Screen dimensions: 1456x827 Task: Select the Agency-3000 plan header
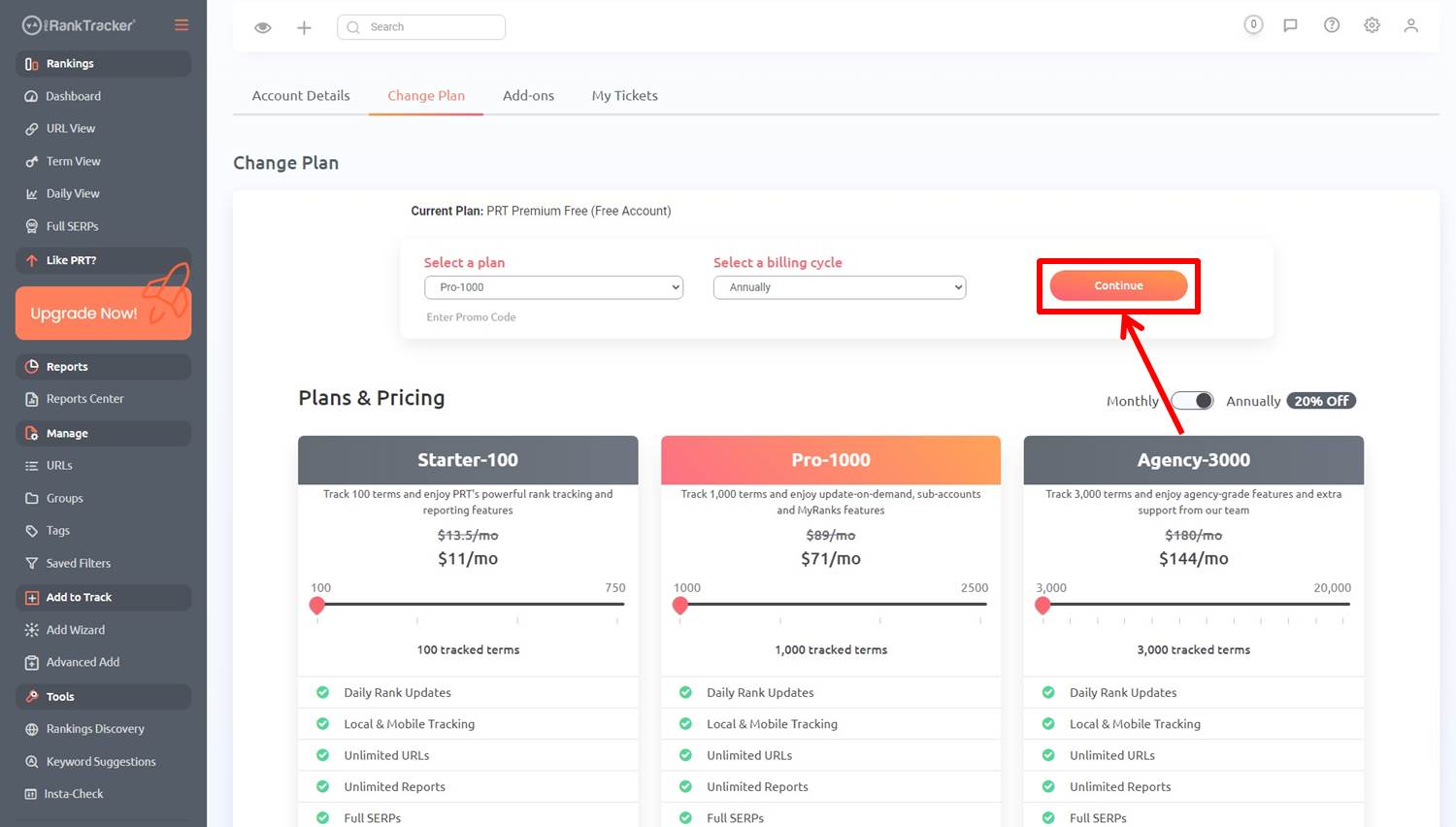point(1194,460)
